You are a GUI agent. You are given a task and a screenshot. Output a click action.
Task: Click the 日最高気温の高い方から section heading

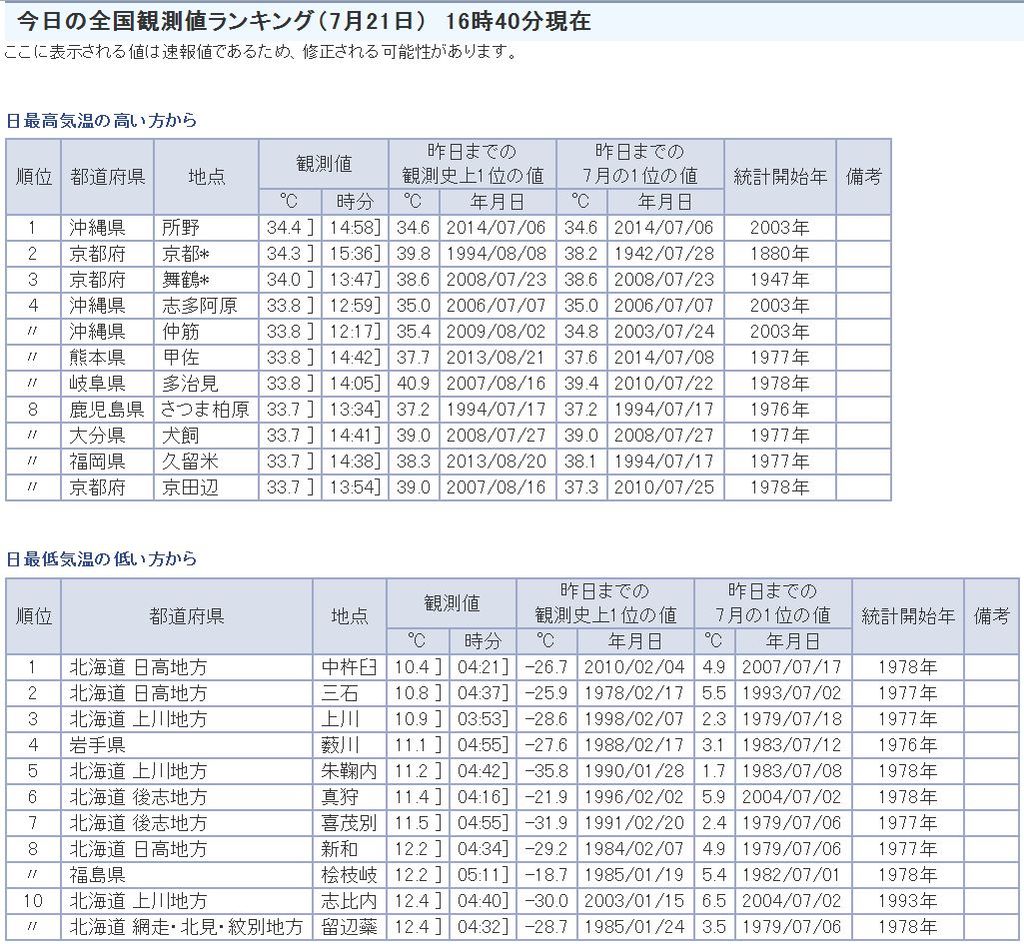coord(102,120)
